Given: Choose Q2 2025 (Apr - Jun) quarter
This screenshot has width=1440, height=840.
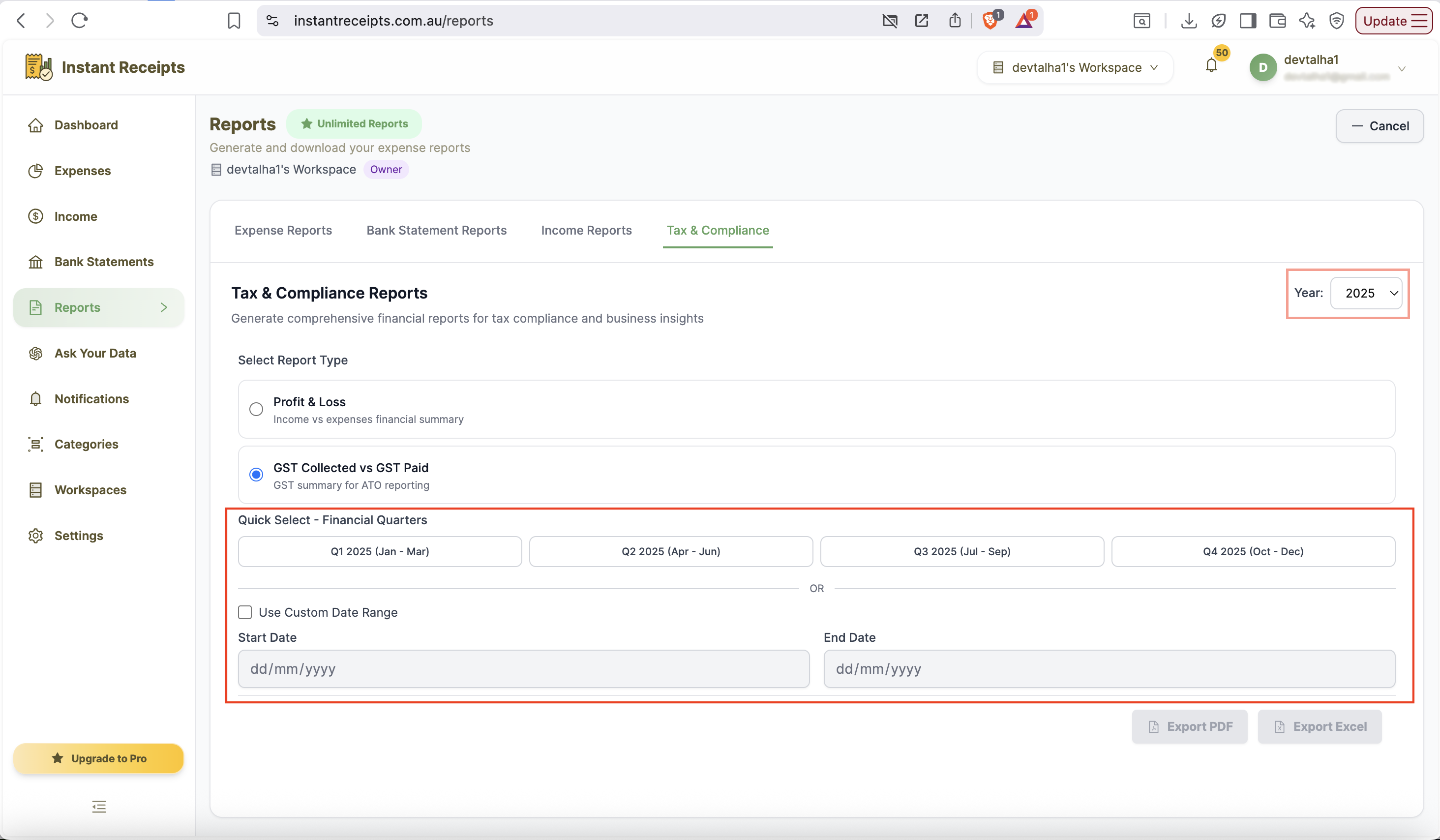Looking at the screenshot, I should [671, 551].
